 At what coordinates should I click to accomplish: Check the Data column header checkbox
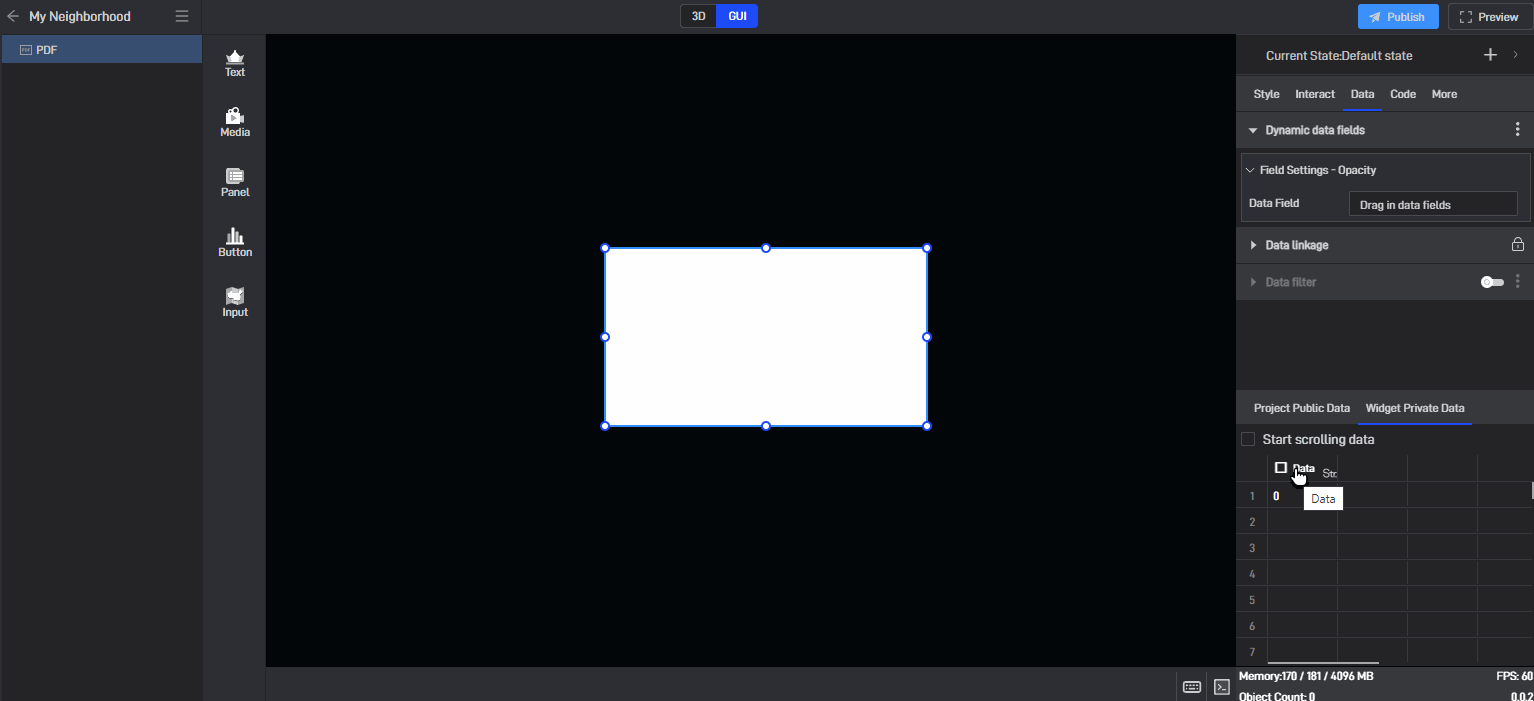pyautogui.click(x=1281, y=467)
